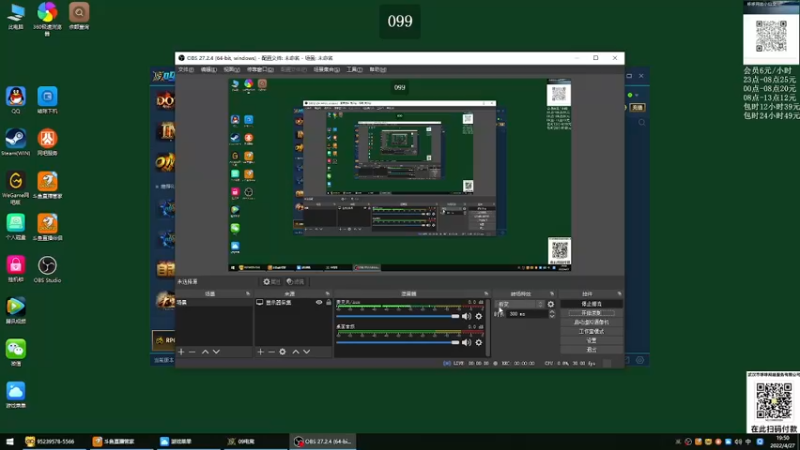The image size is (800, 450).
Task: Toggle eye visibility of display capture source
Action: 319,303
